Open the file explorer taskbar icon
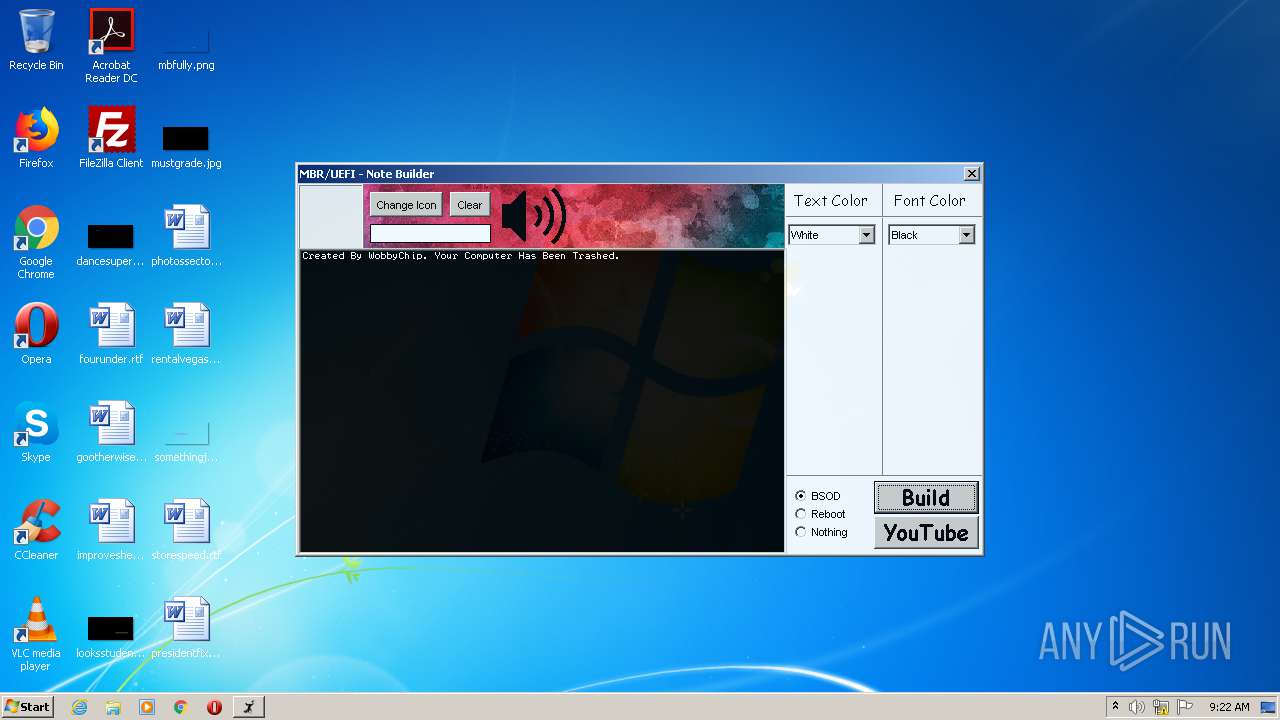1280x720 pixels. [113, 707]
